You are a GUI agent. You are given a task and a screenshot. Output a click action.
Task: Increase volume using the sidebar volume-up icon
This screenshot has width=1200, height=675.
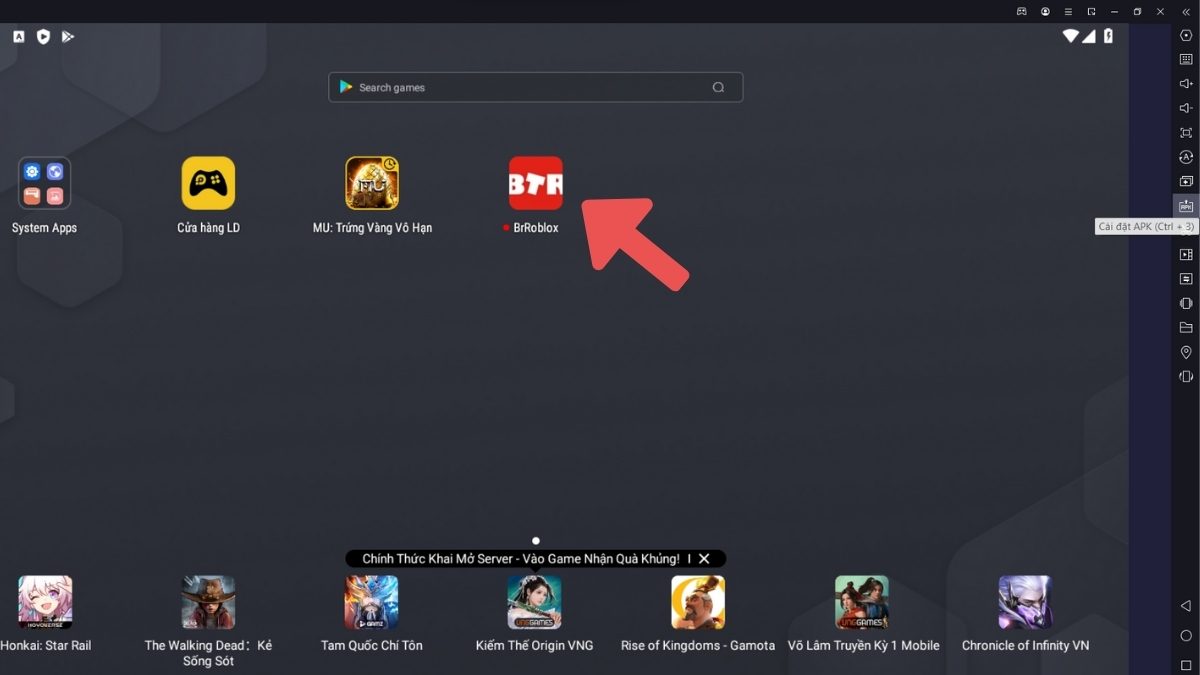(1185, 82)
